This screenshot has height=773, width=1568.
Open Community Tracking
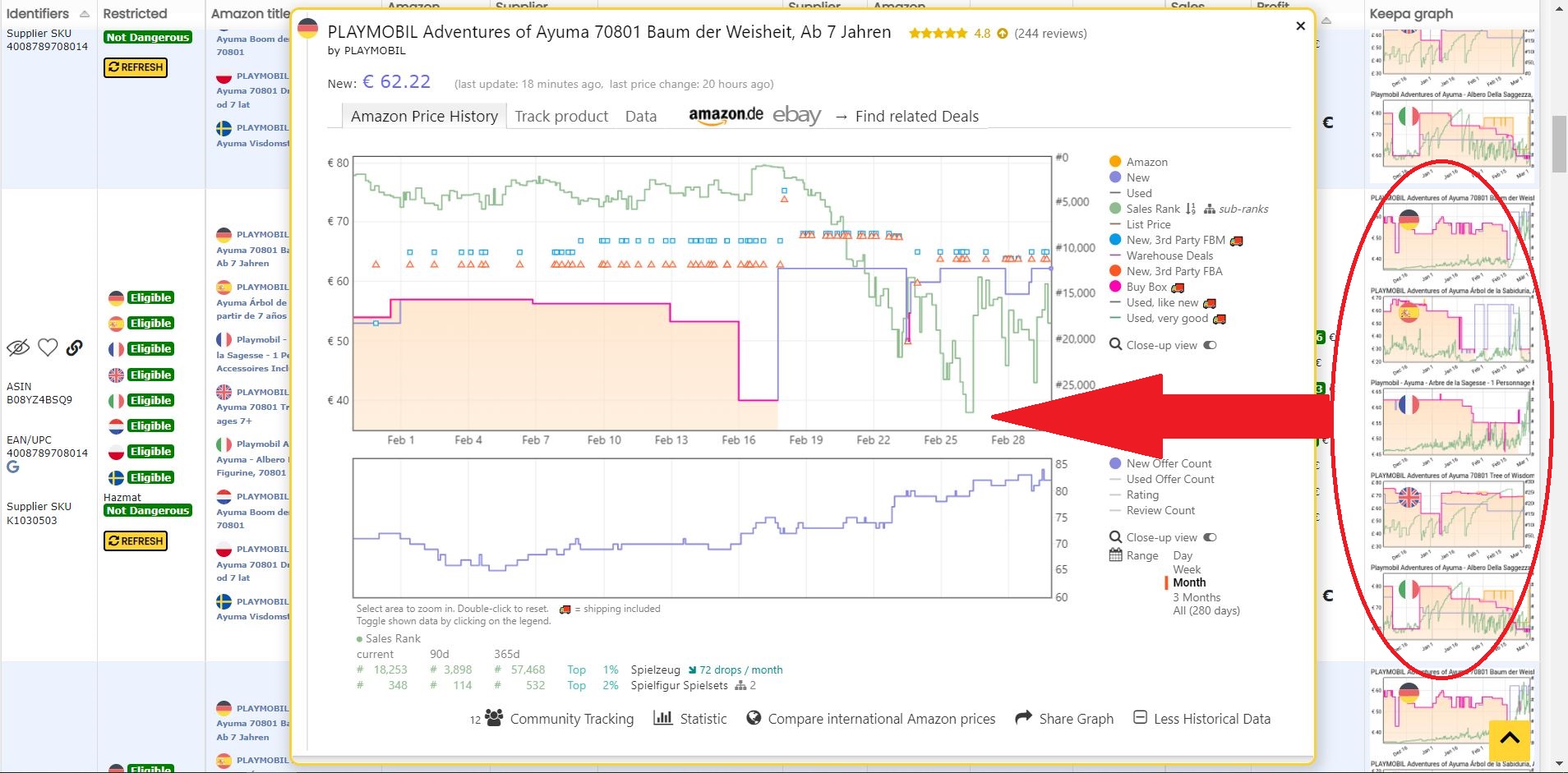tap(572, 719)
